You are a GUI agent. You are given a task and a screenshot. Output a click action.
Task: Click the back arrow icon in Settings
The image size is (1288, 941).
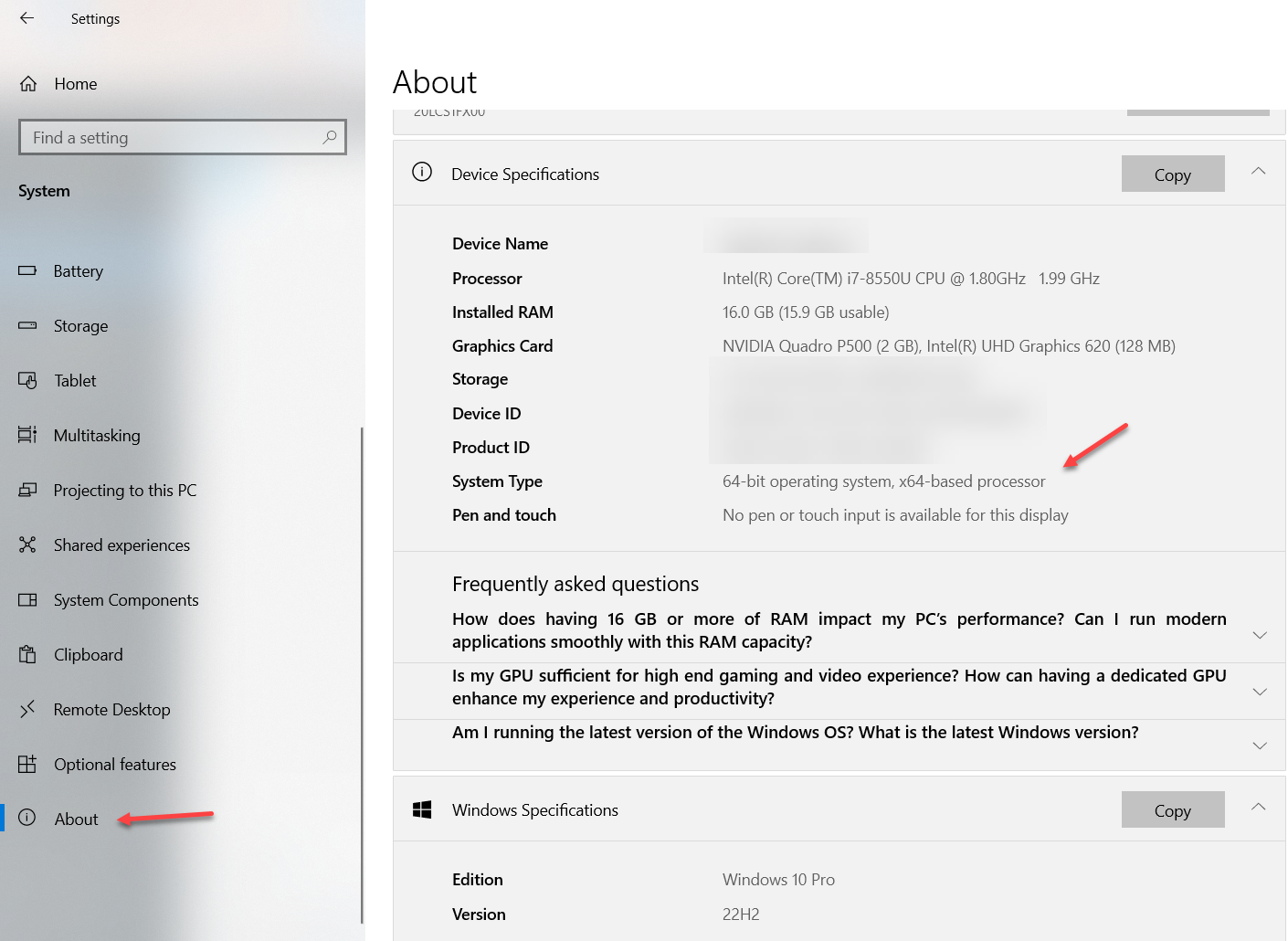26,18
